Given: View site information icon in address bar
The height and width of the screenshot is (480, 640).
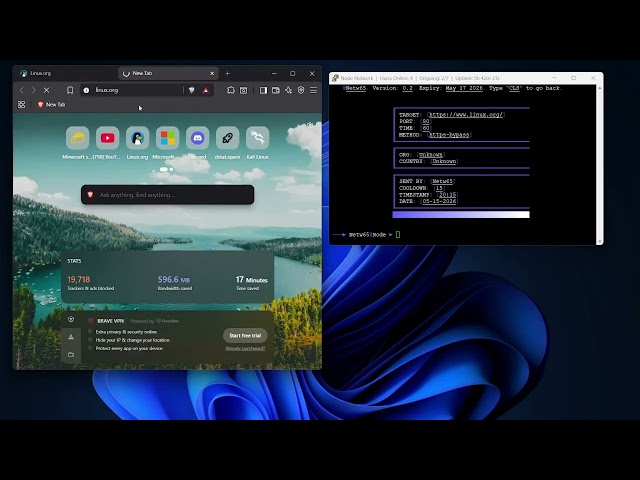Looking at the screenshot, I should [86, 90].
